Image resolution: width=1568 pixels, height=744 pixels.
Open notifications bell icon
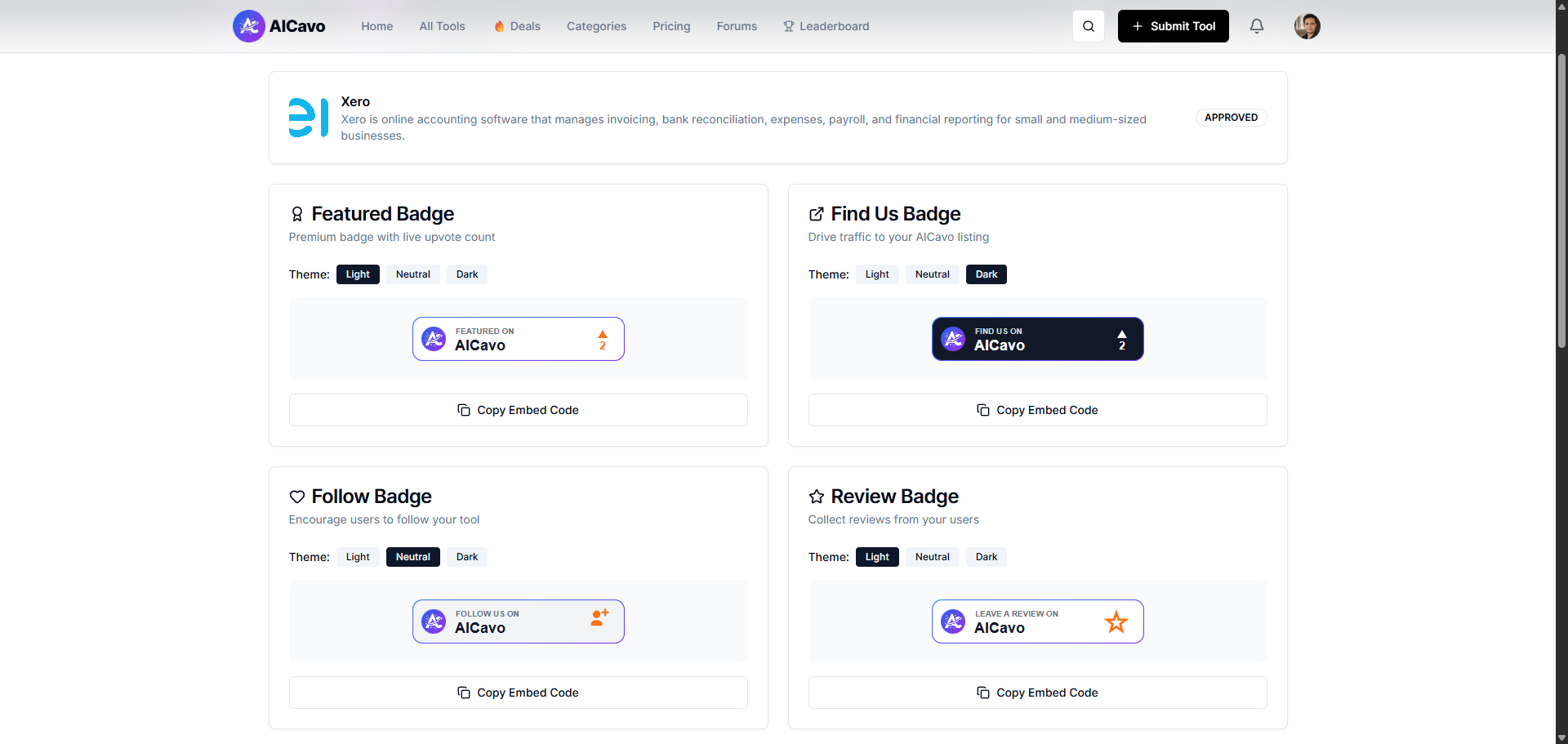[x=1257, y=26]
